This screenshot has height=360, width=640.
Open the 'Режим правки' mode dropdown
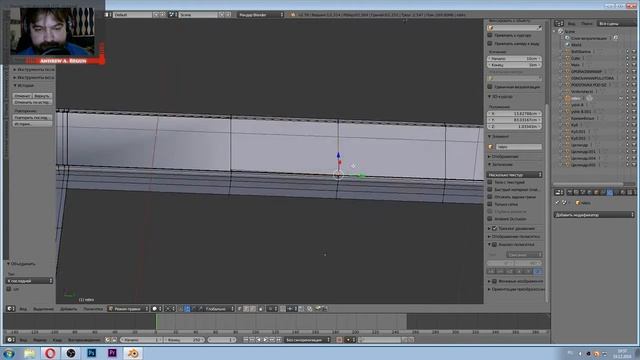coord(128,309)
